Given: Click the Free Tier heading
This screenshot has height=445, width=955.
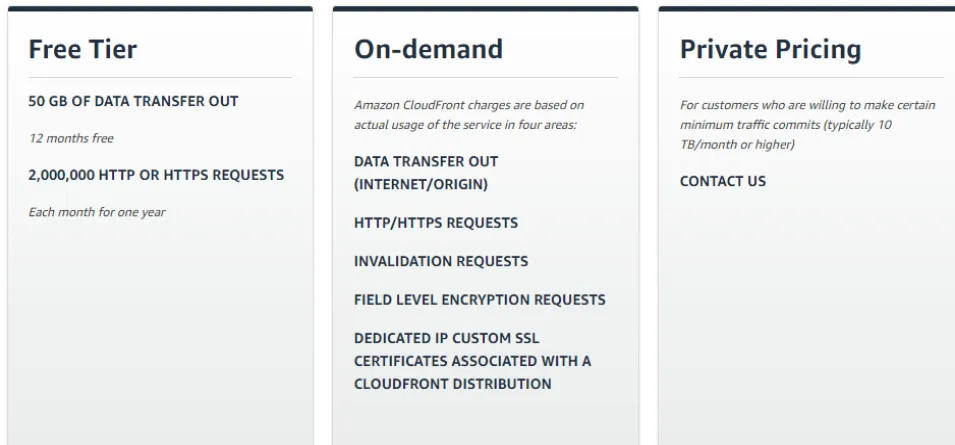Looking at the screenshot, I should pos(83,49).
